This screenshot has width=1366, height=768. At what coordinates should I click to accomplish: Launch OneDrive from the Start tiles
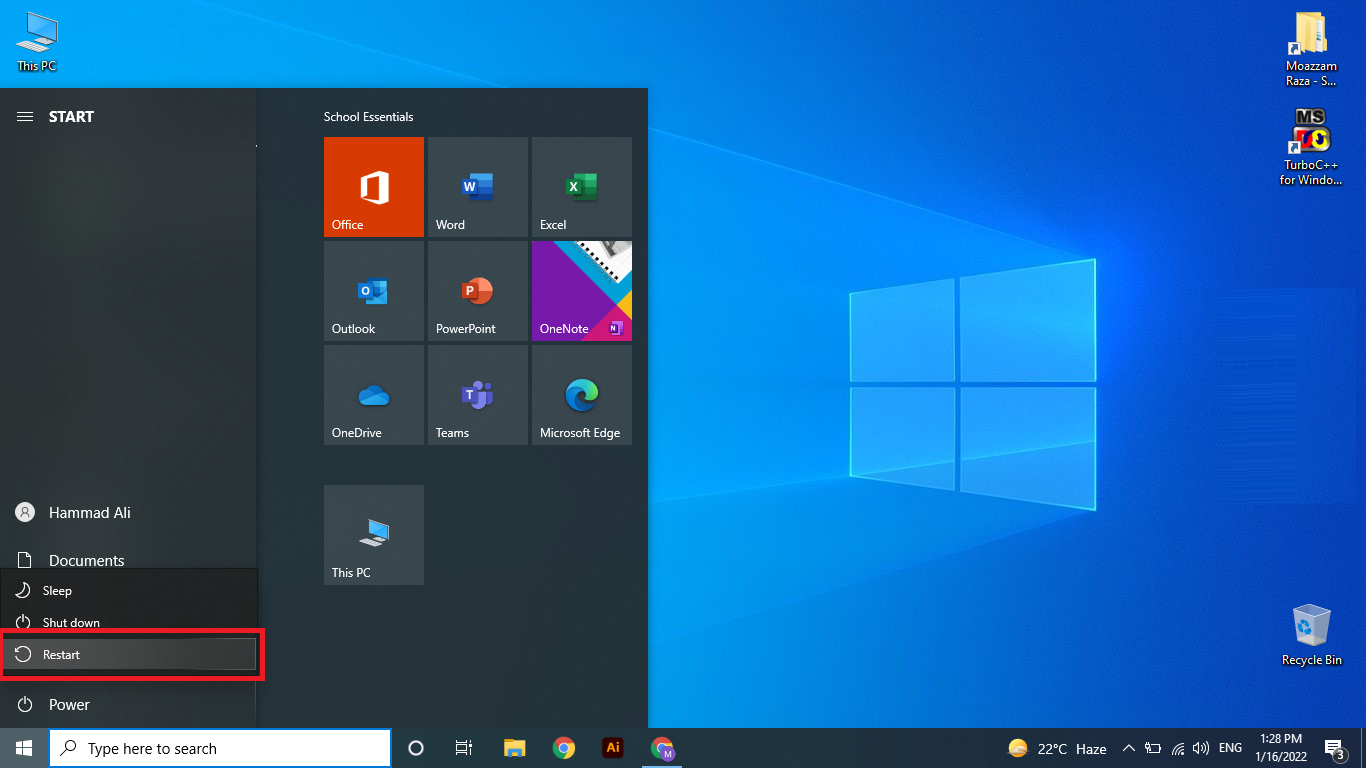pyautogui.click(x=374, y=395)
